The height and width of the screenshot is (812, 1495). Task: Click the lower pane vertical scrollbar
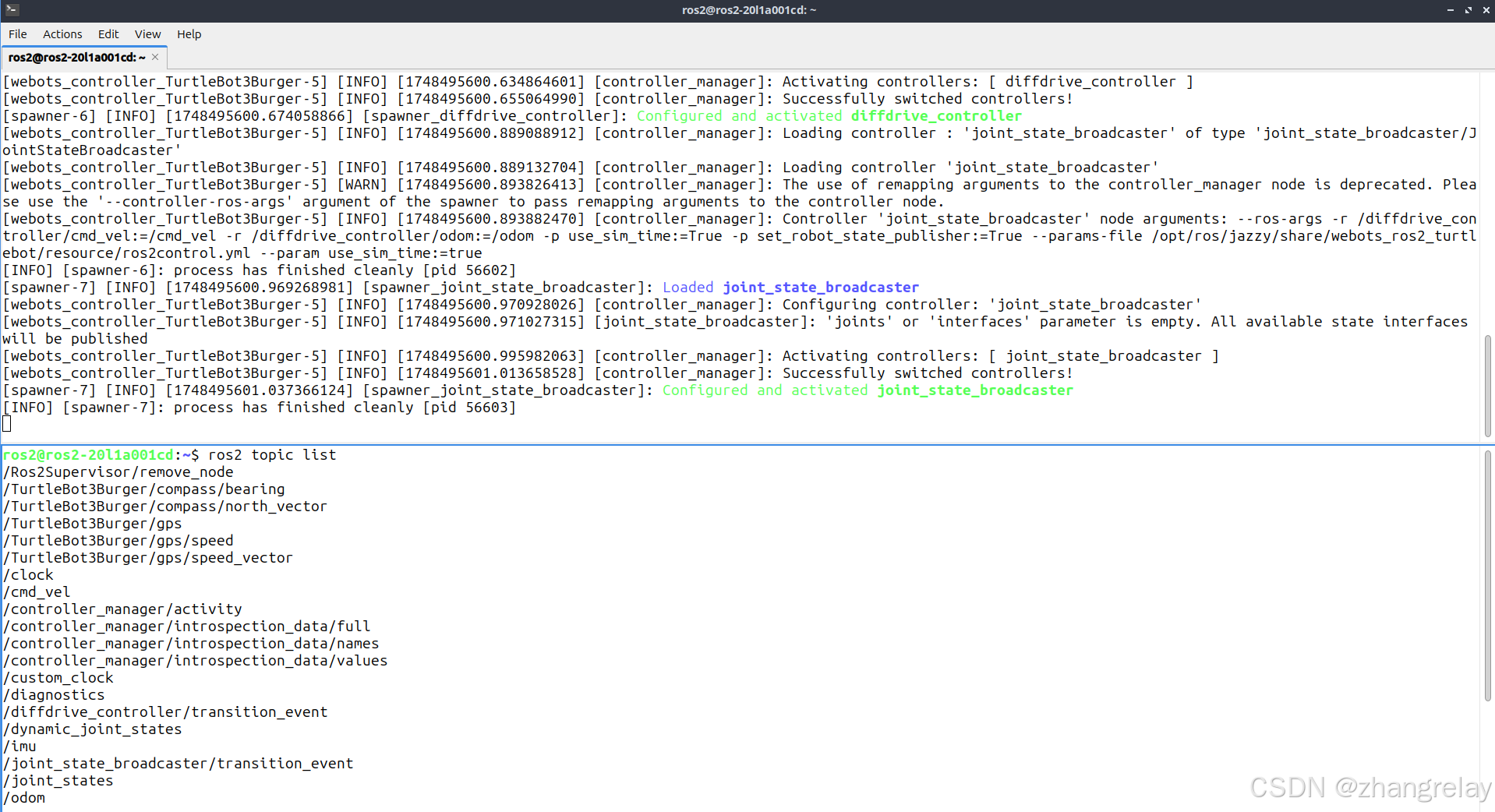pos(1487,577)
